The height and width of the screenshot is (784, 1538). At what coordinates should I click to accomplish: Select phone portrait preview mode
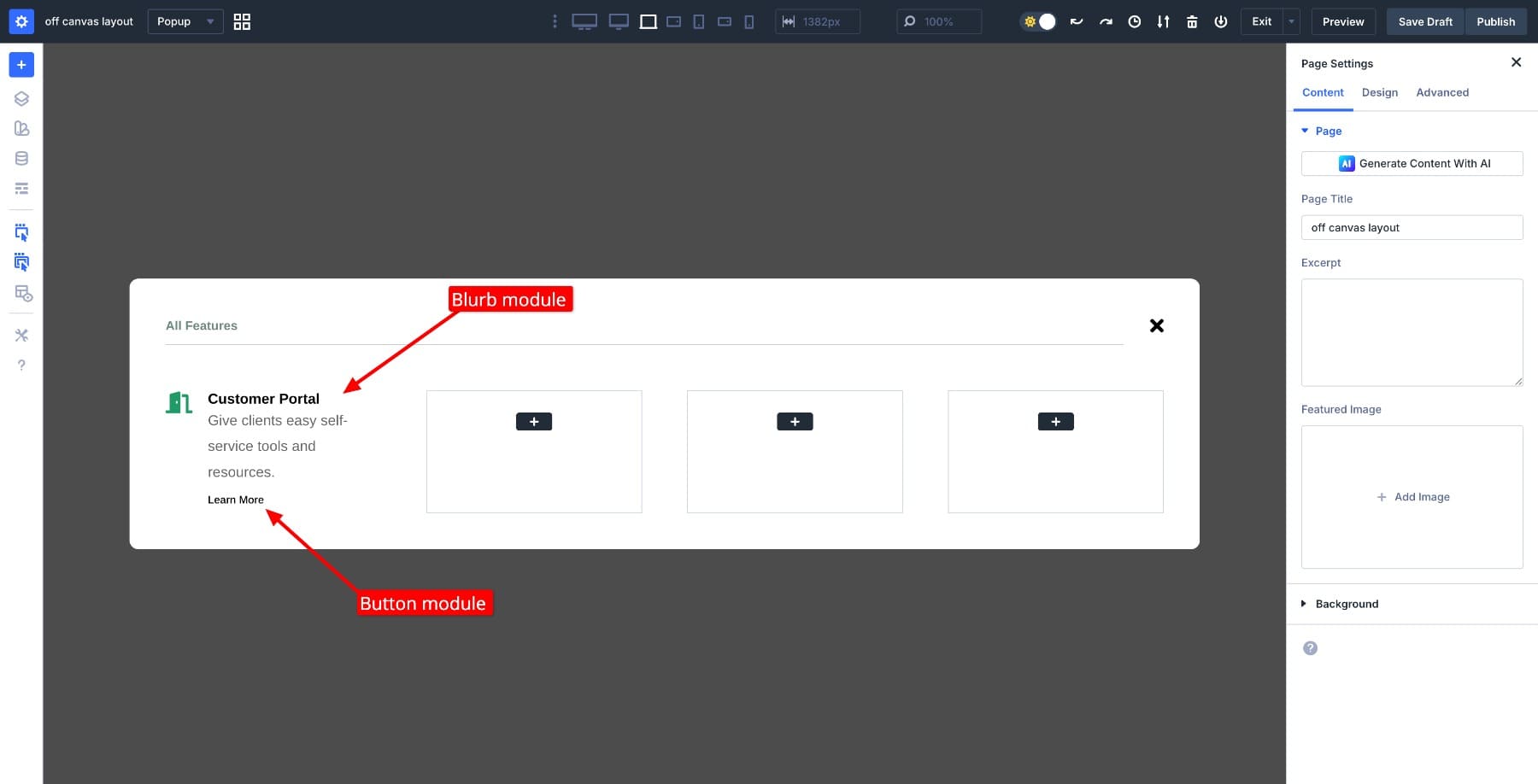pyautogui.click(x=749, y=21)
